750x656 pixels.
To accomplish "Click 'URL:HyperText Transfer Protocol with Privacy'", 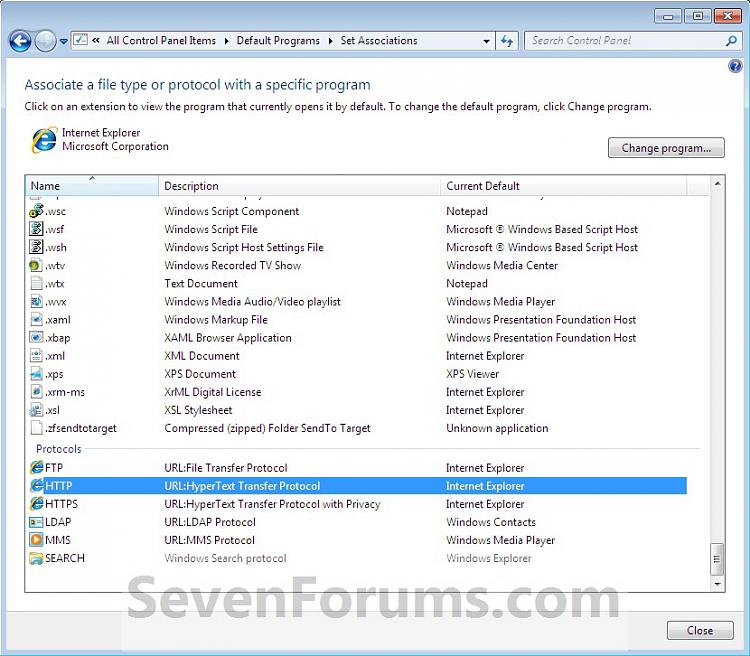I will pos(272,504).
